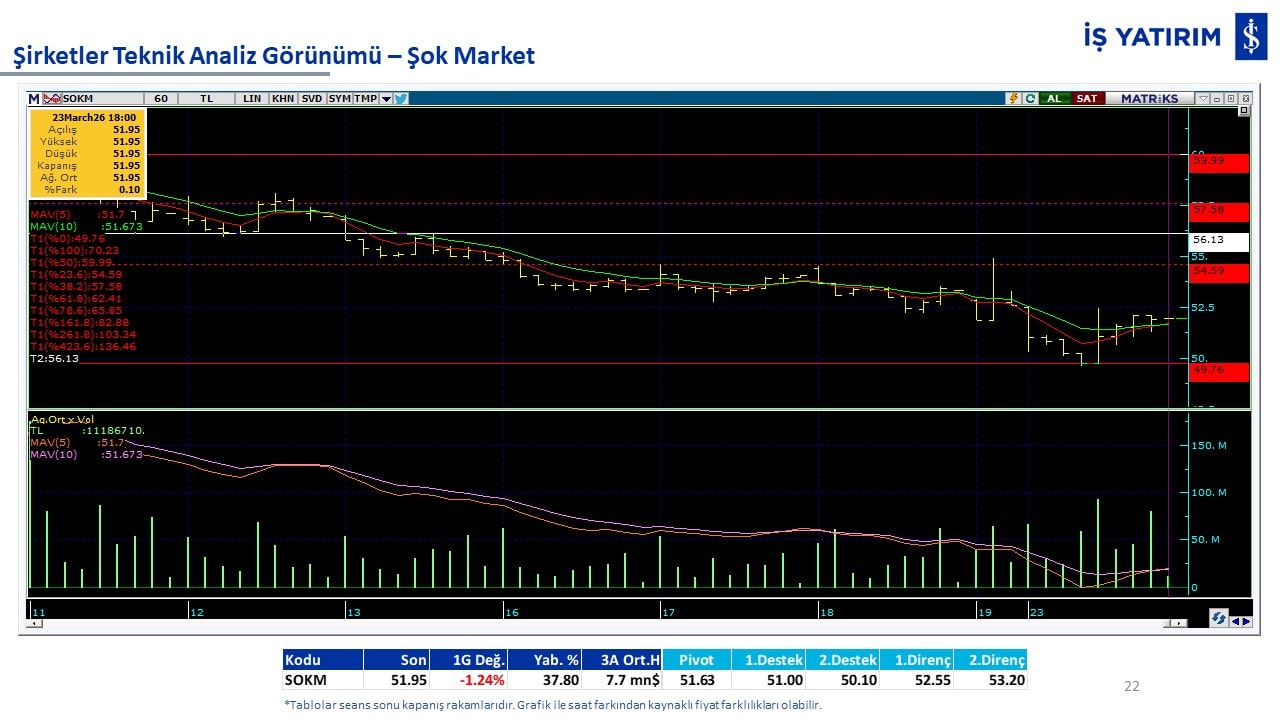Click the horizontal scrollbar left arrow
1280x720 pixels.
(x=36, y=623)
